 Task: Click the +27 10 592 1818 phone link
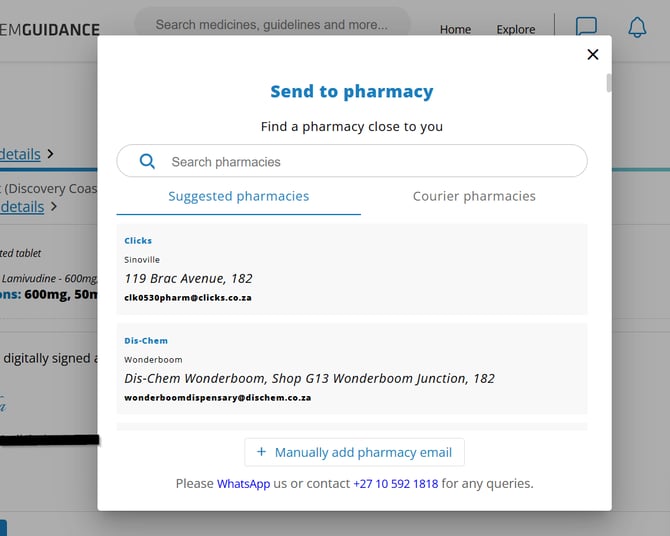(x=395, y=483)
